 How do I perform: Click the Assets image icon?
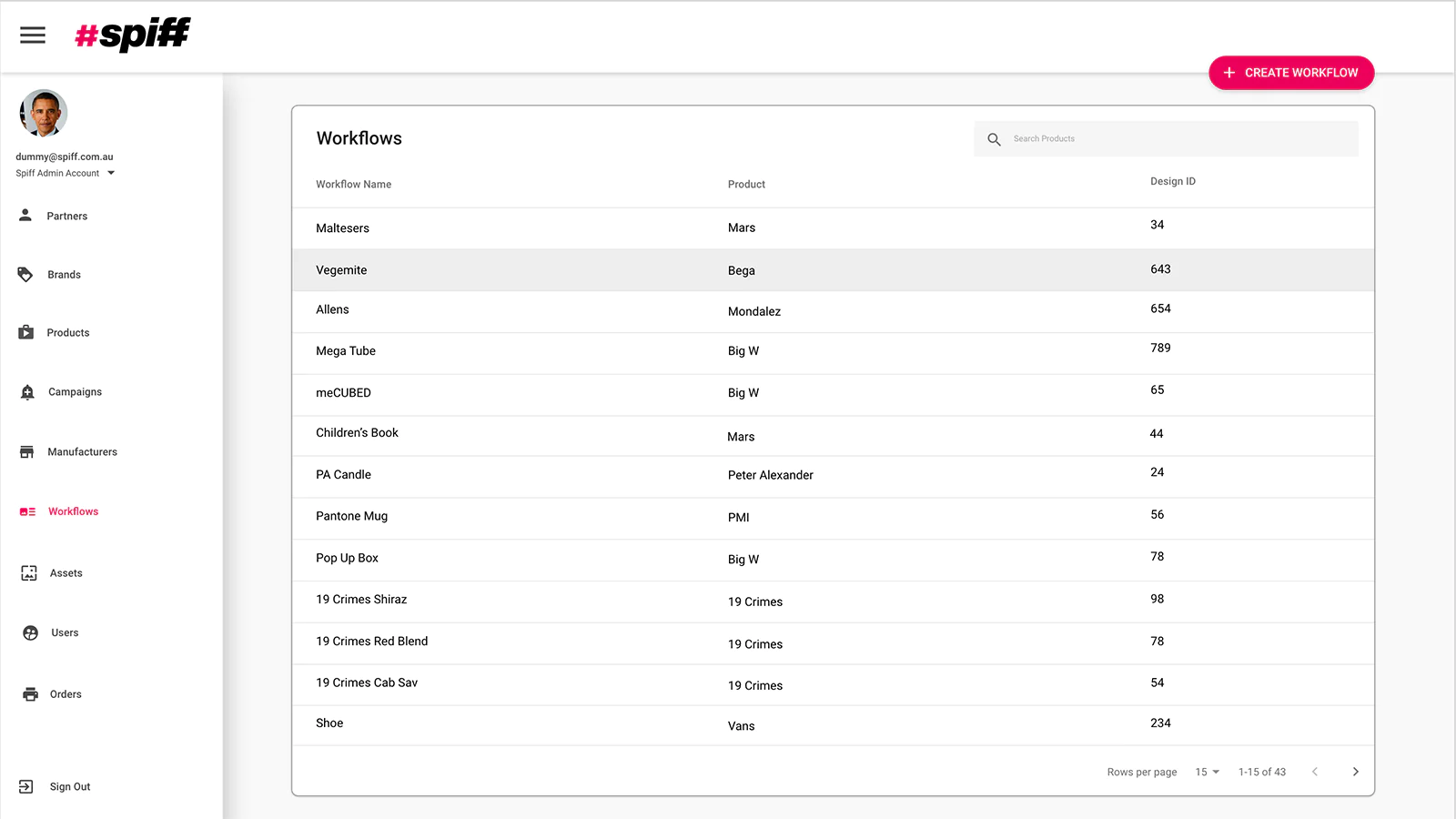tap(29, 573)
